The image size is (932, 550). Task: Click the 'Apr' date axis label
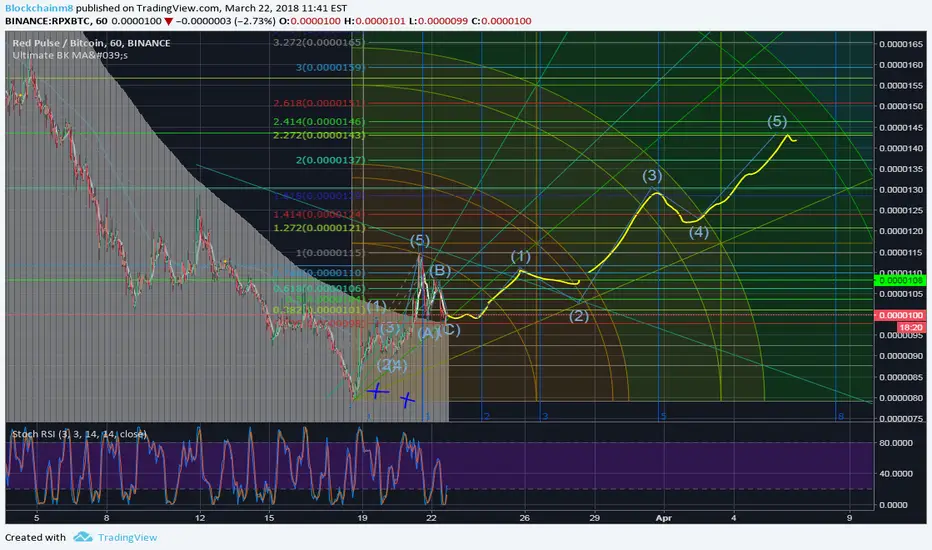[x=664, y=518]
